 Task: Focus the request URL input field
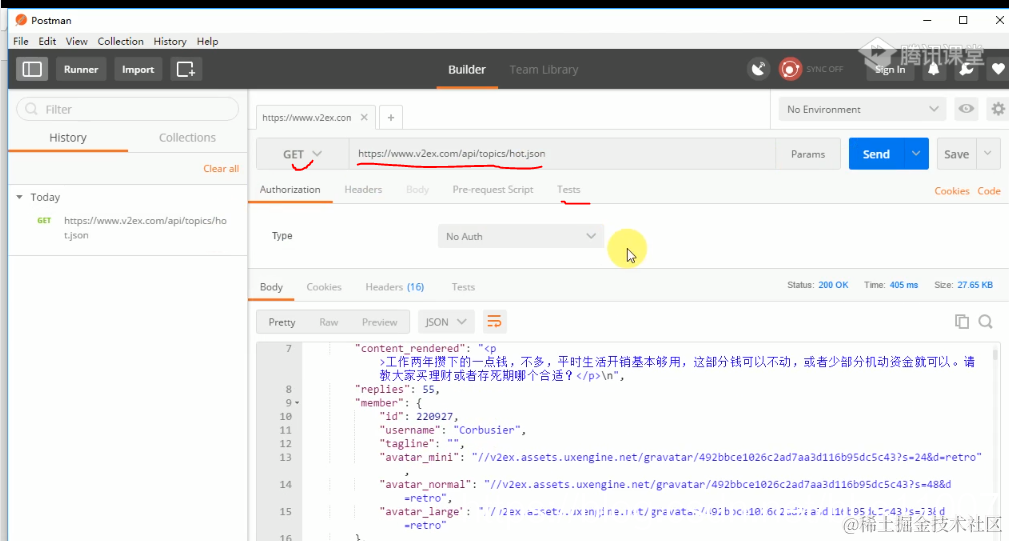coord(562,154)
